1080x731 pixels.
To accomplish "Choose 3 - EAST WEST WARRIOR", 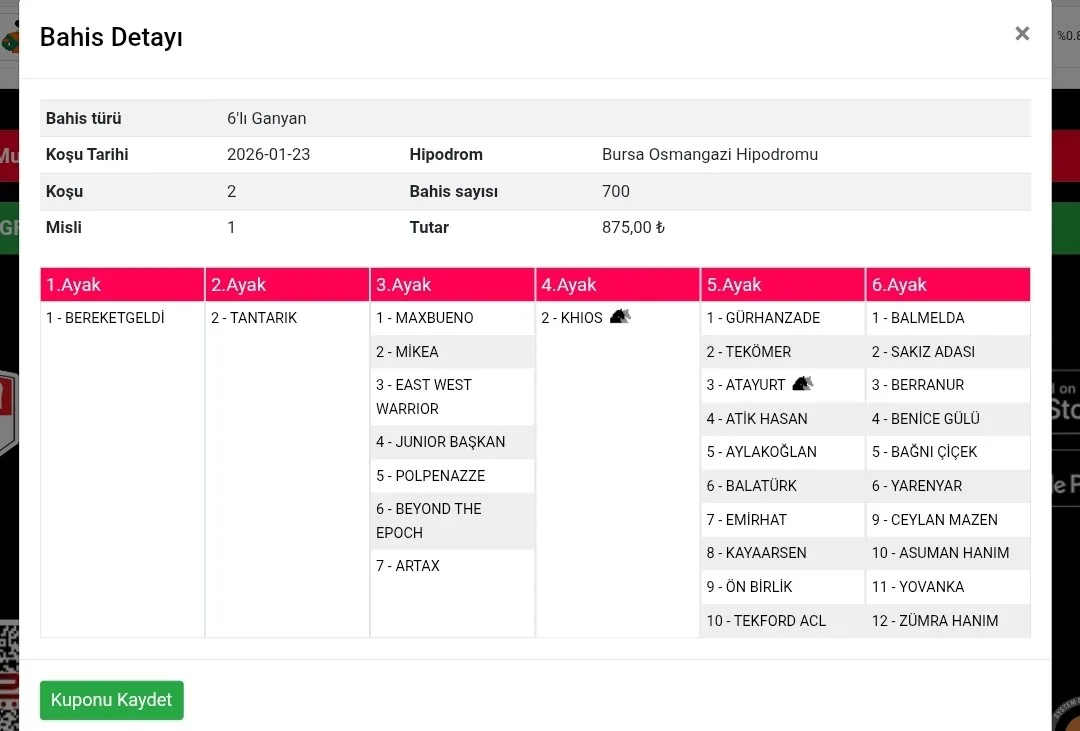I will [424, 397].
